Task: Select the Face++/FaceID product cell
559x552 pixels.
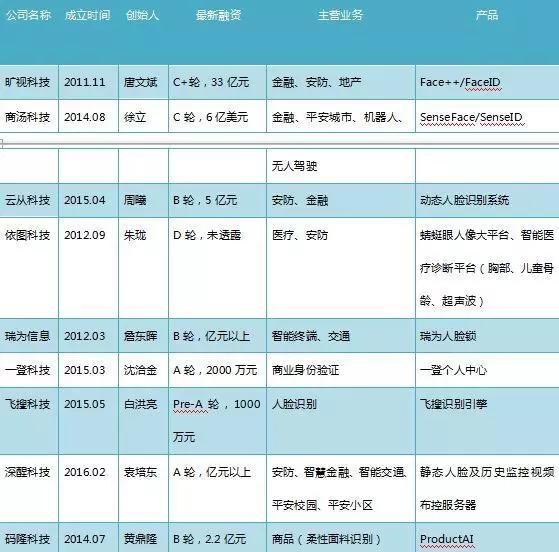Action: point(487,82)
